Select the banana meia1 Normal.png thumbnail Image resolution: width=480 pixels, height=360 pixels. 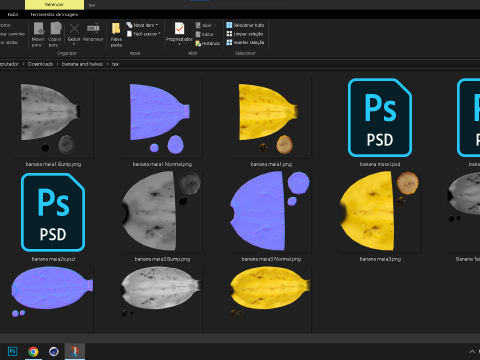point(162,118)
